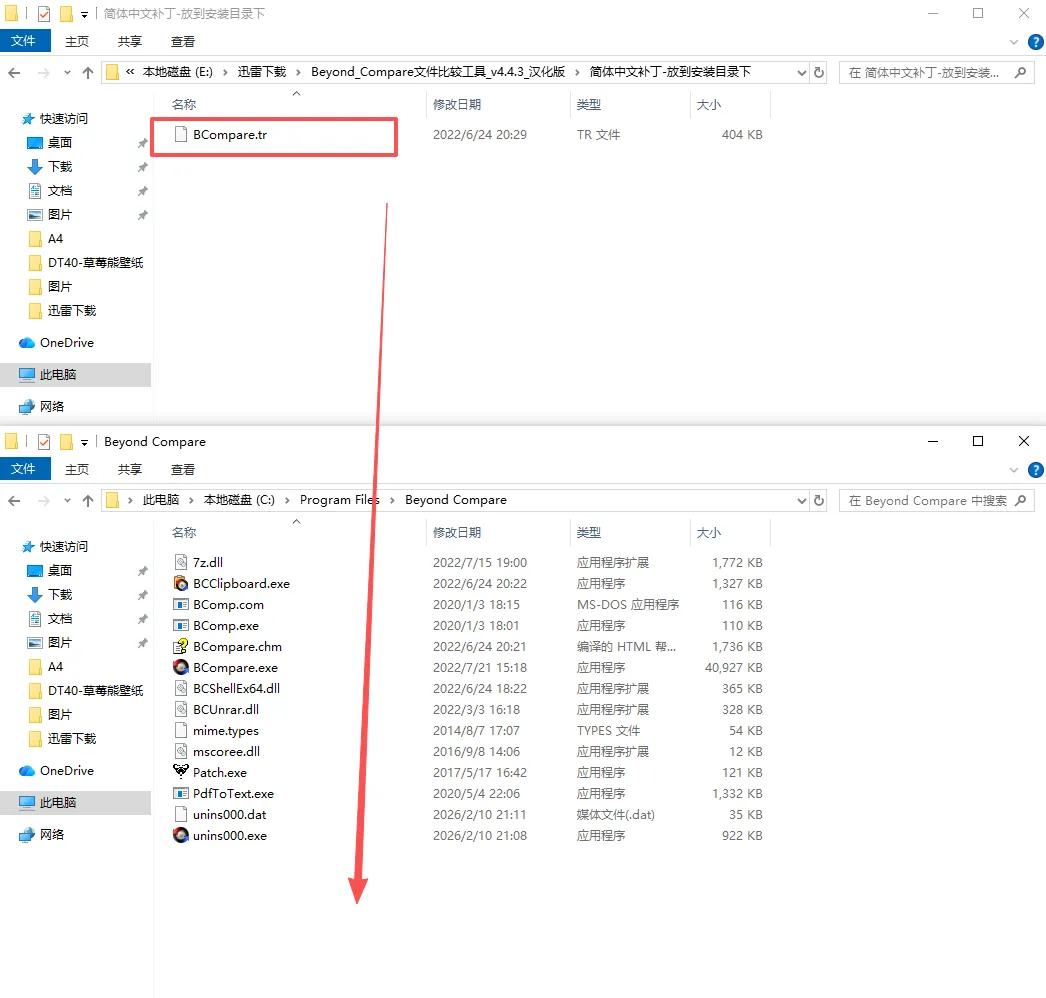This screenshot has width=1046, height=998.
Task: Open 文件 menu in Beyond Compare window
Action: [25, 469]
